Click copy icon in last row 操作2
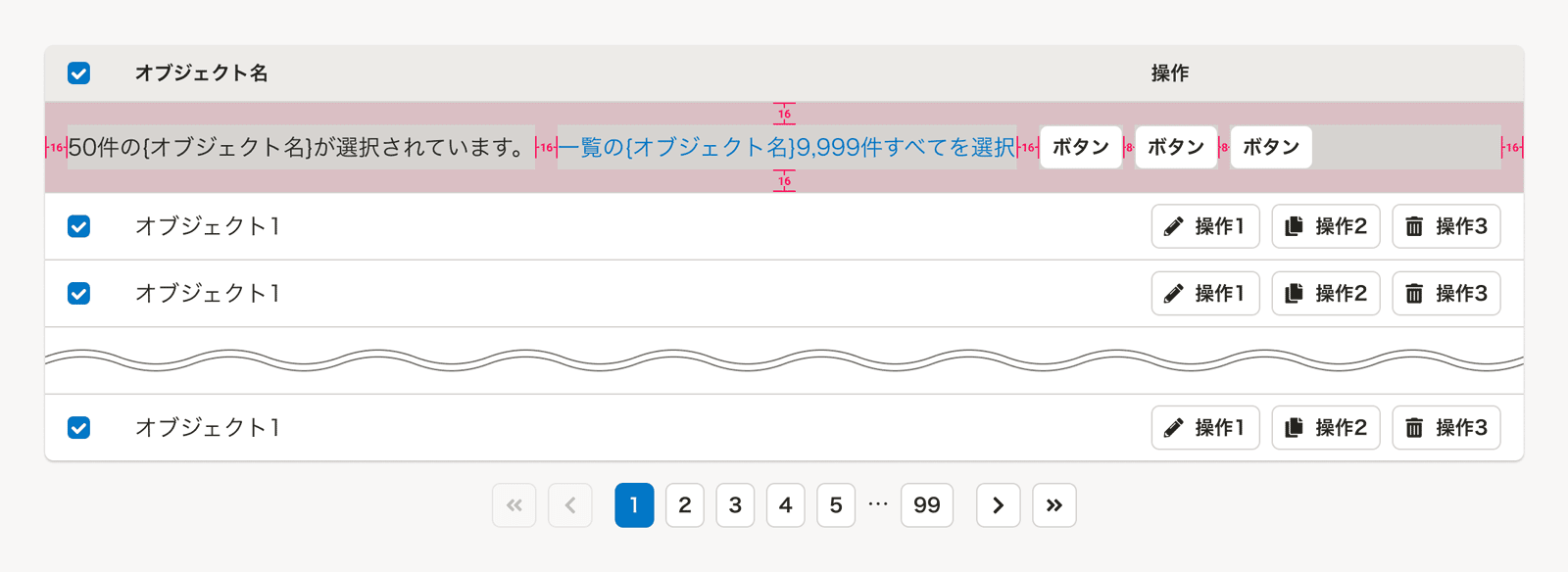Viewport: 1568px width, 572px height. click(x=1294, y=428)
